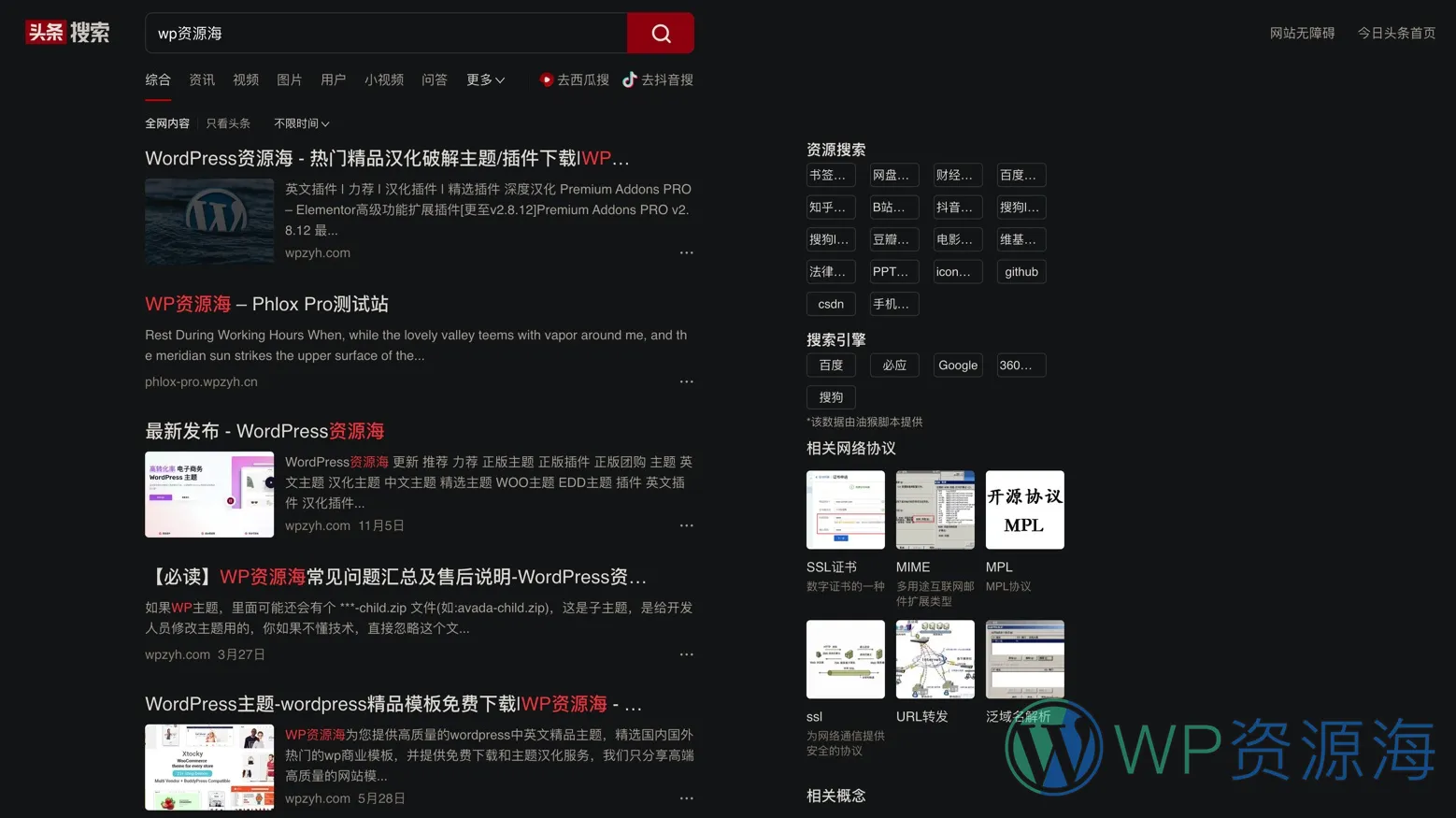Open the three-dot menu beside wpzyh.com of the top result
Image resolution: width=1456 pixels, height=818 pixels.
click(x=687, y=253)
